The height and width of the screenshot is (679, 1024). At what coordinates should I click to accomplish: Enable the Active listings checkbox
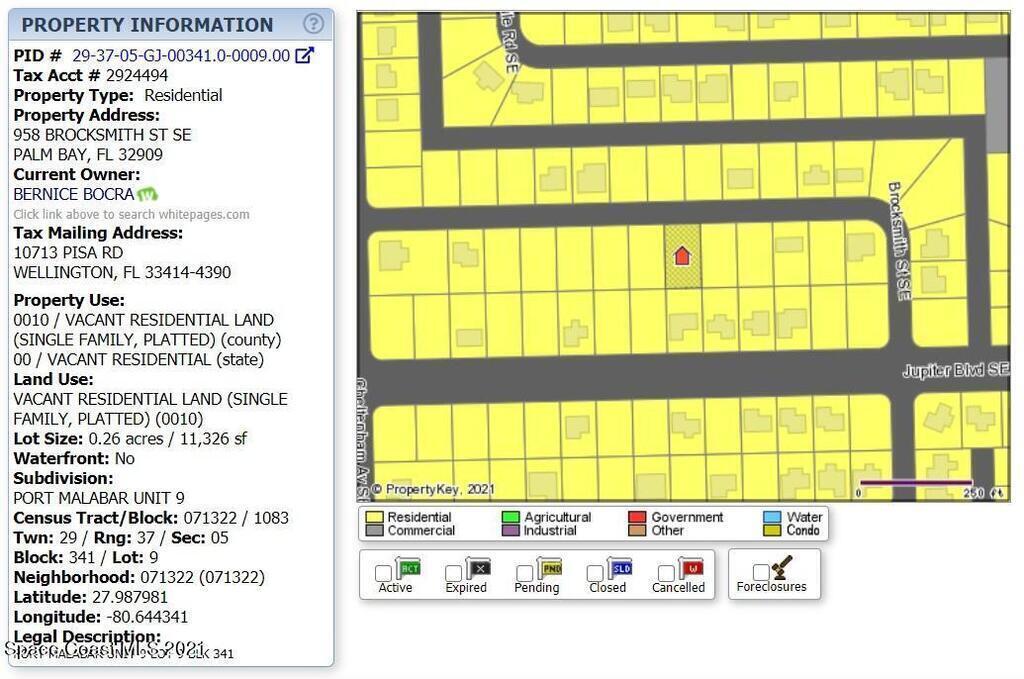point(383,573)
